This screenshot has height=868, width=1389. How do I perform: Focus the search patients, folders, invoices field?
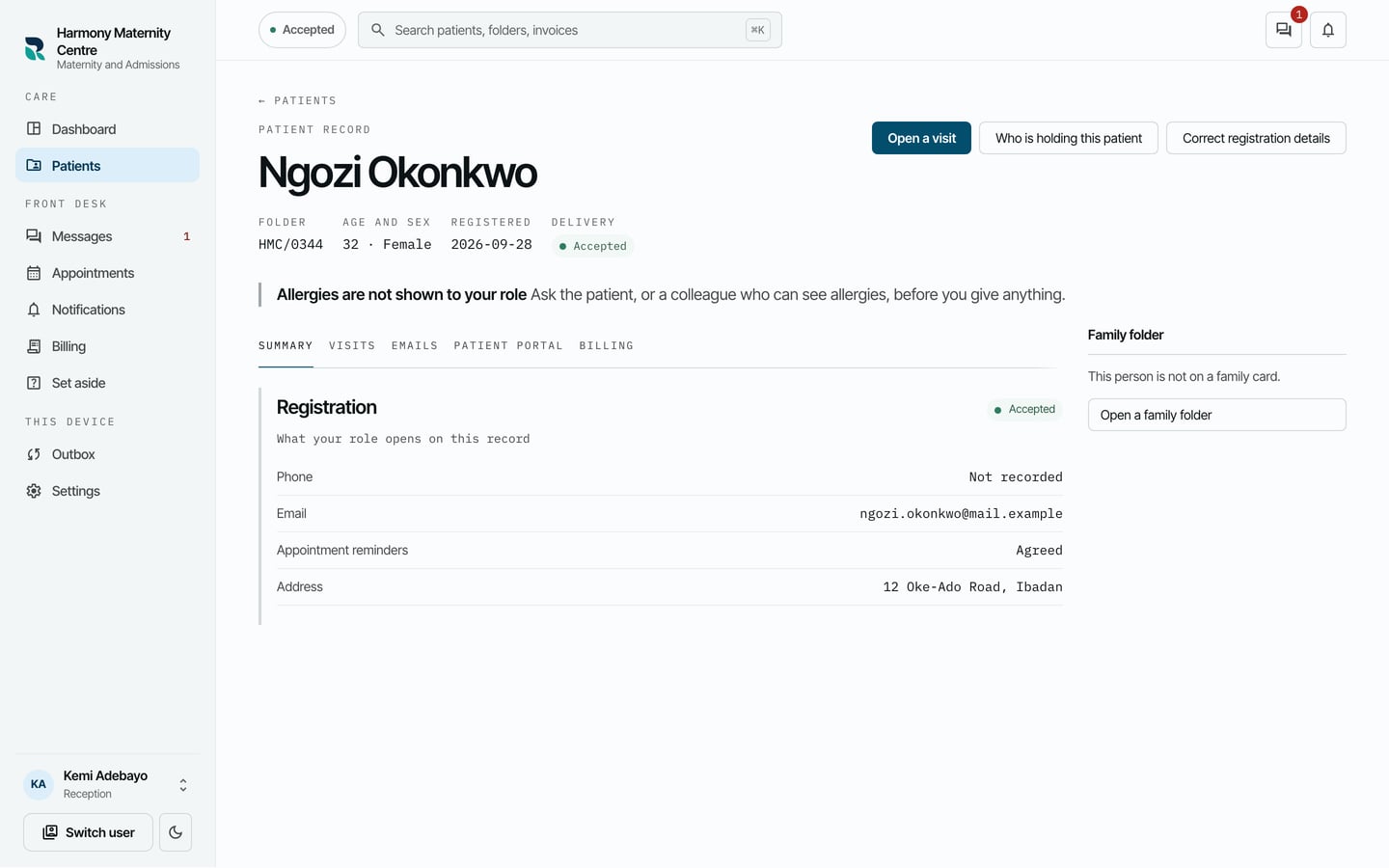(569, 30)
